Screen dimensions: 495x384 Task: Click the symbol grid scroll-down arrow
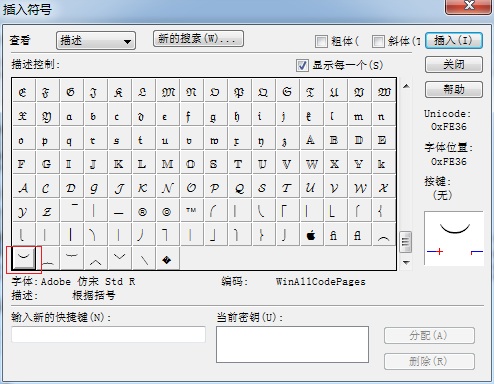pyautogui.click(x=406, y=263)
